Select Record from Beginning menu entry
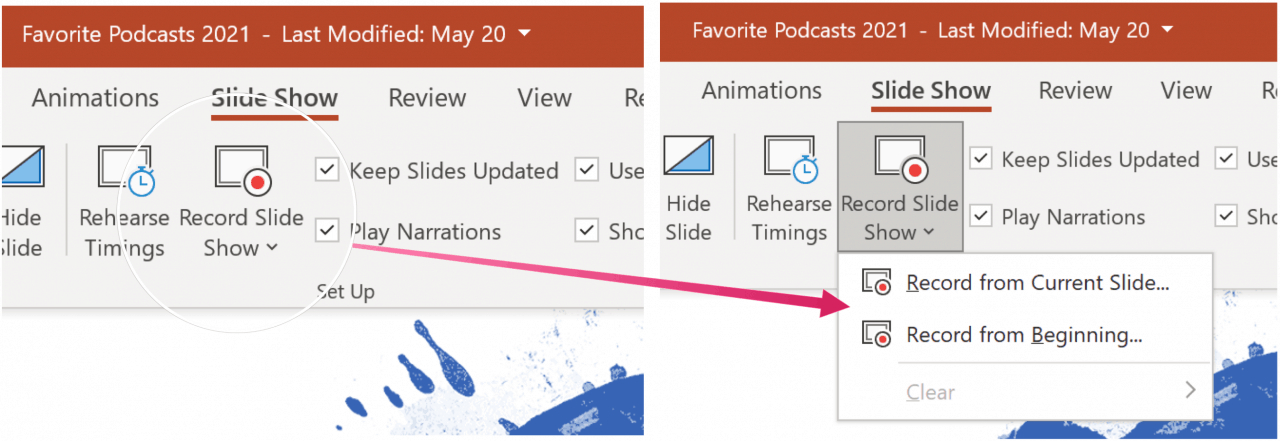Screen dimensions: 1280x441 [x=1024, y=336]
